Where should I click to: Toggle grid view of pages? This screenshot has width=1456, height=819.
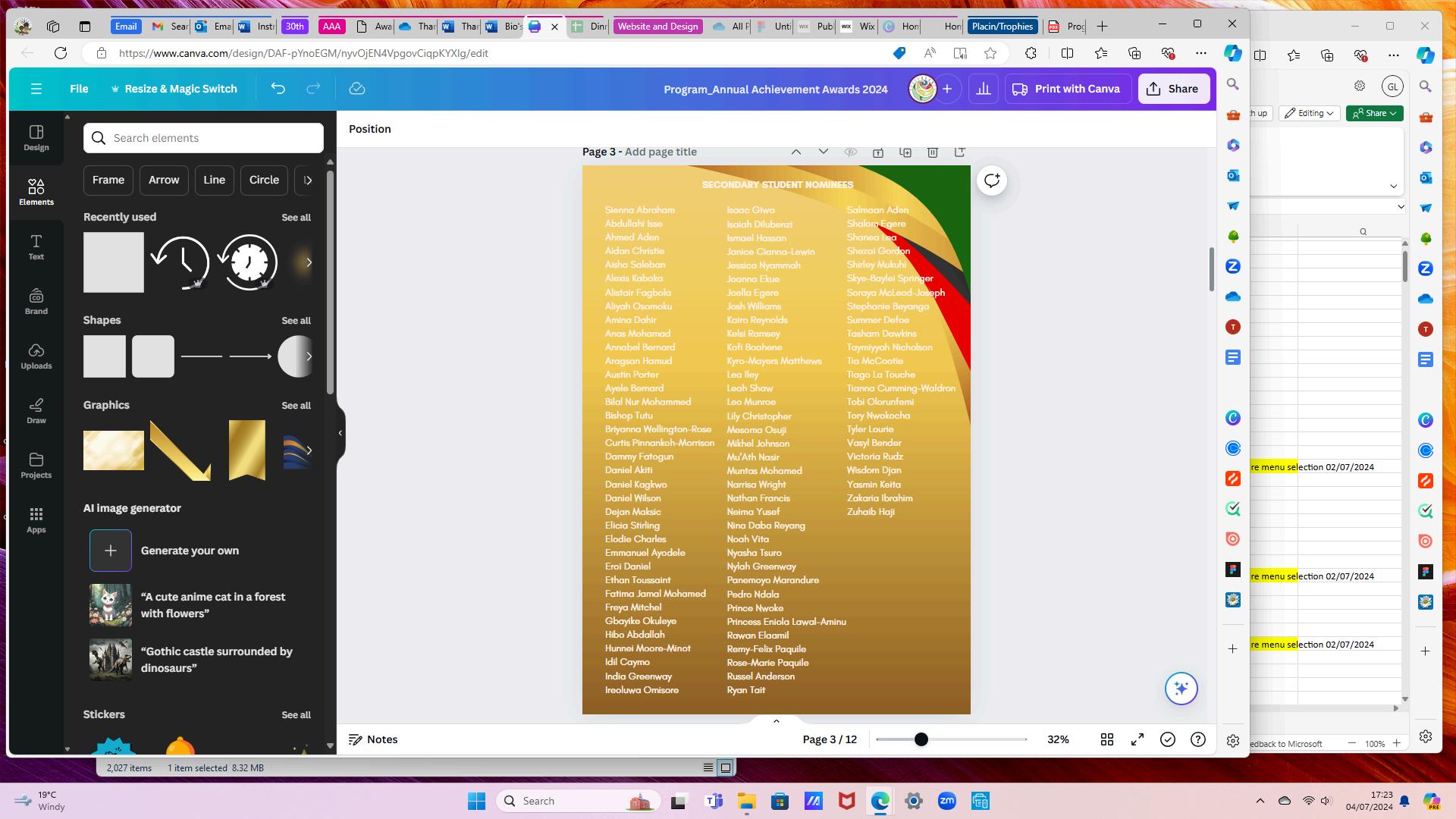(1107, 739)
